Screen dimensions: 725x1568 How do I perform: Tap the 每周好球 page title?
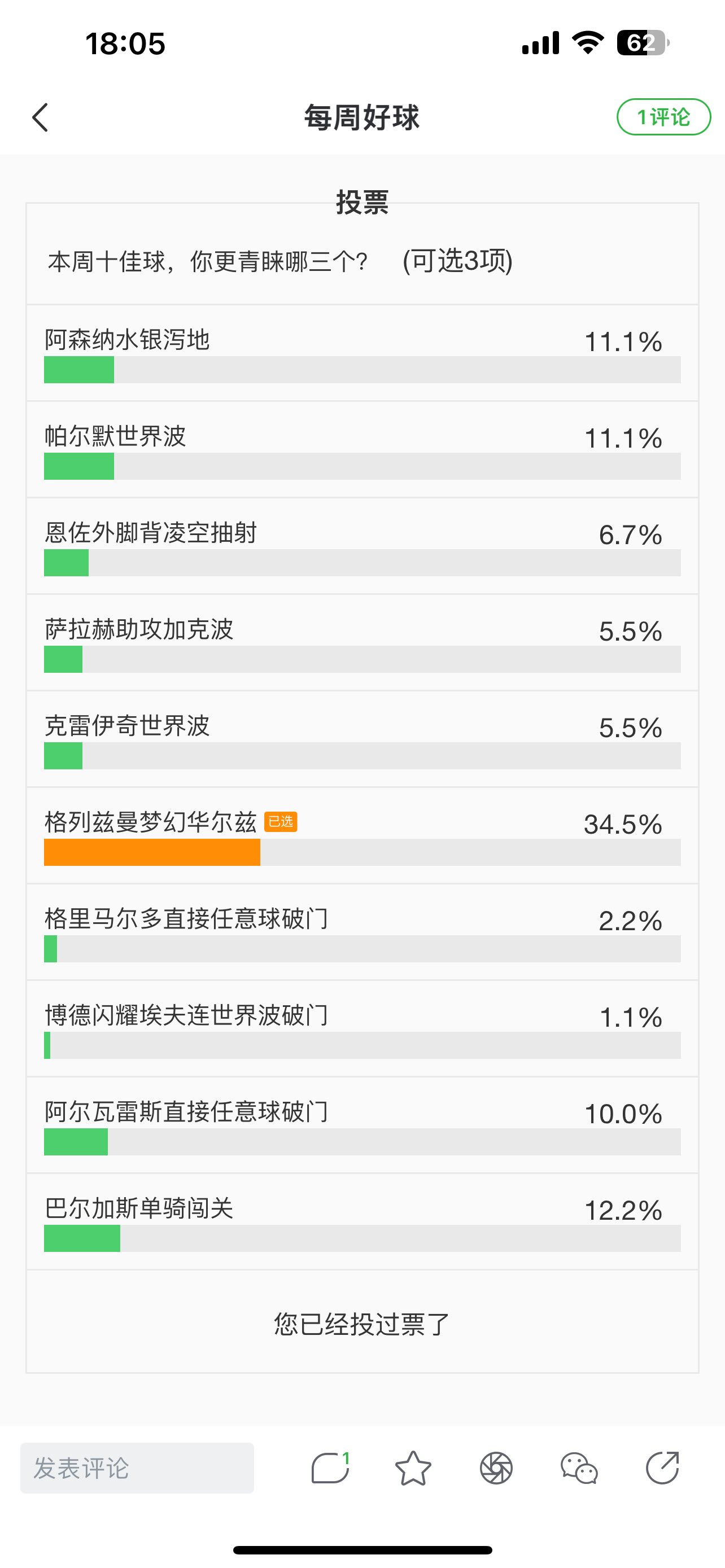click(x=361, y=117)
